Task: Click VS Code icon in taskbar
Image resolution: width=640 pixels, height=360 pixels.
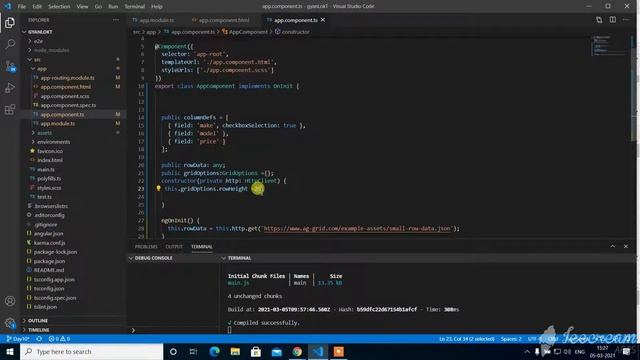Action: click(318, 351)
